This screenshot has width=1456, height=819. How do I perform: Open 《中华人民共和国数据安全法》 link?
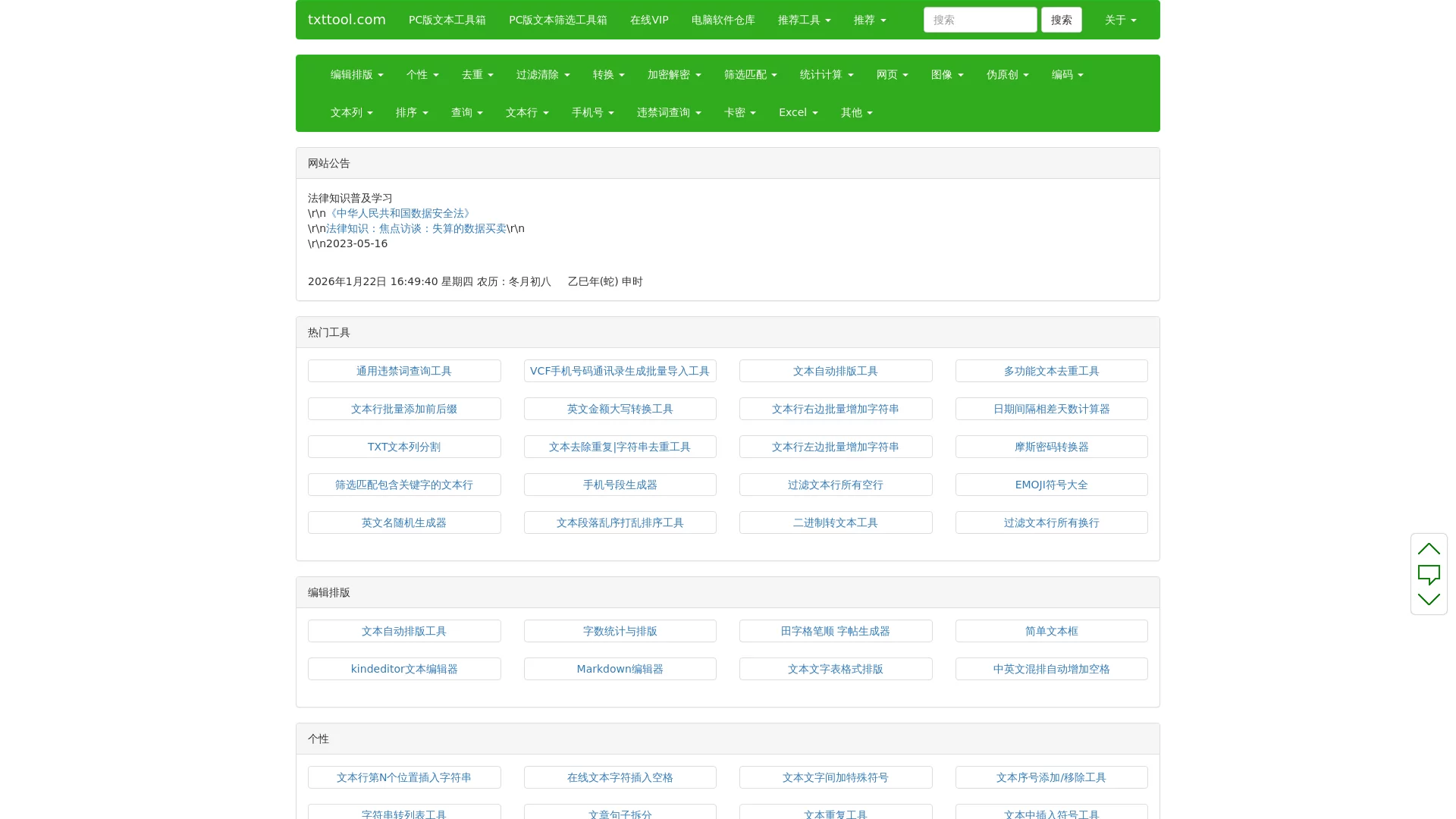pyautogui.click(x=400, y=213)
